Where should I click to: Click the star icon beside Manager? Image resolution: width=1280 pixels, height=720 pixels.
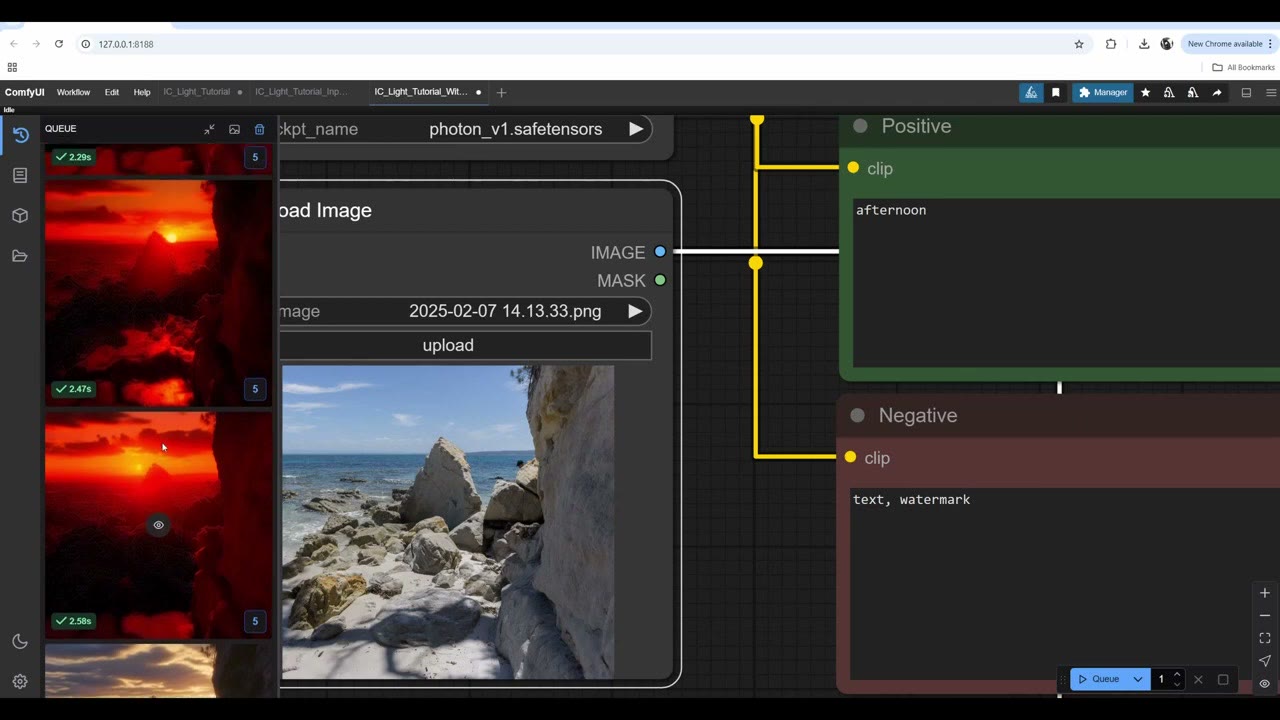tap(1146, 92)
